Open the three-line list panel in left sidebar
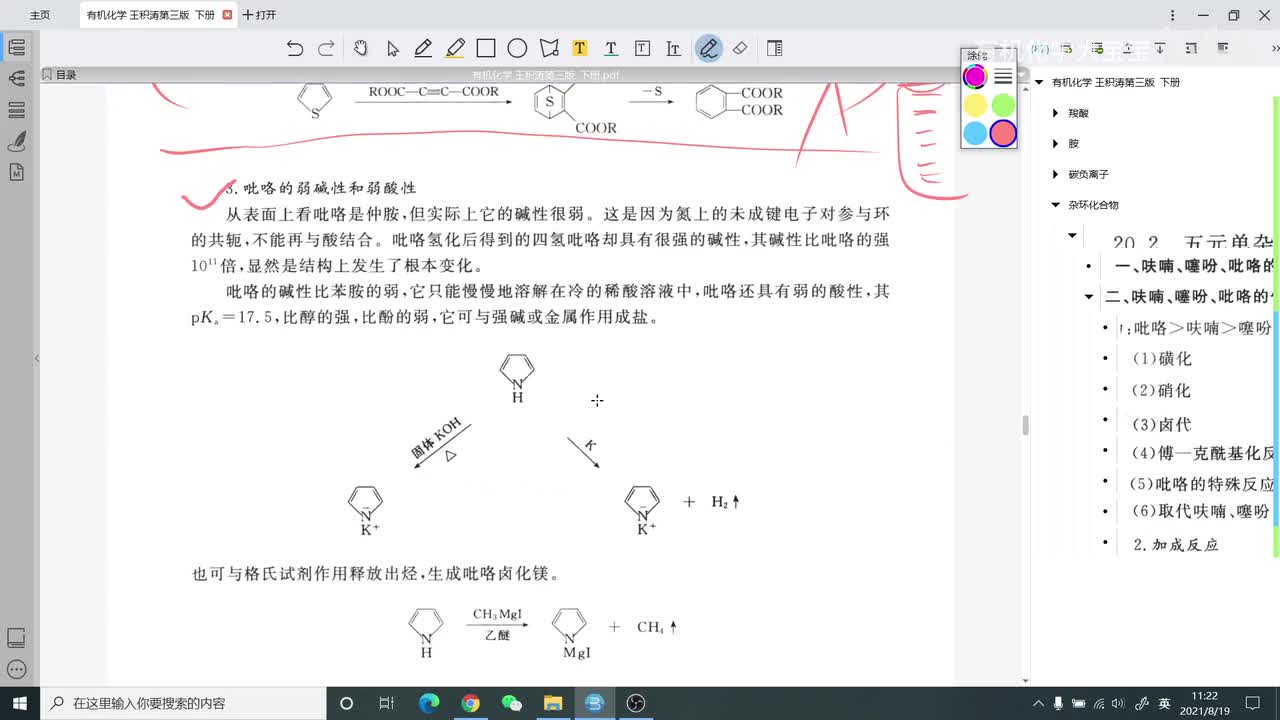 [x=16, y=109]
